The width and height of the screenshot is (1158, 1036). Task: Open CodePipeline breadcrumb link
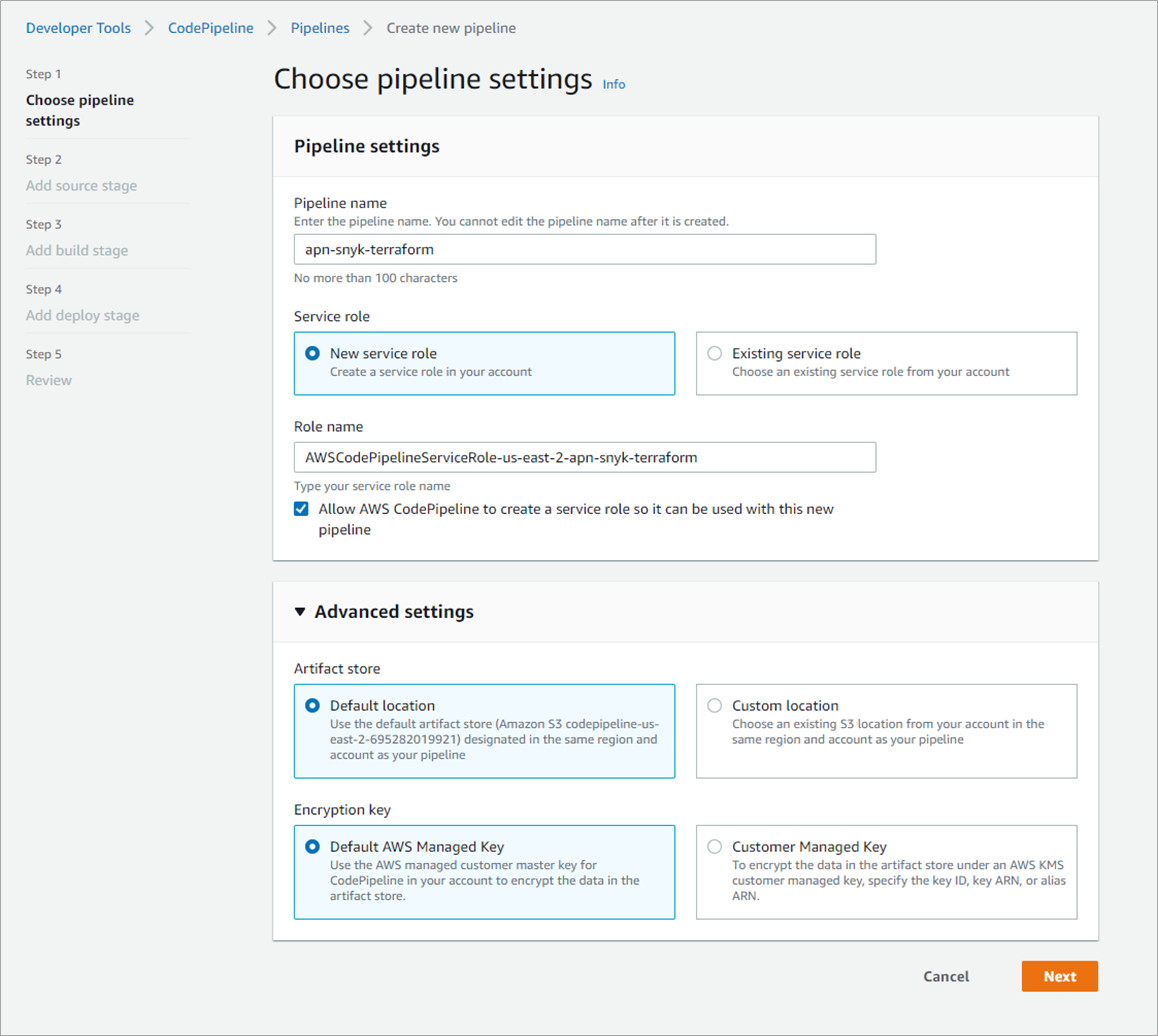point(211,28)
